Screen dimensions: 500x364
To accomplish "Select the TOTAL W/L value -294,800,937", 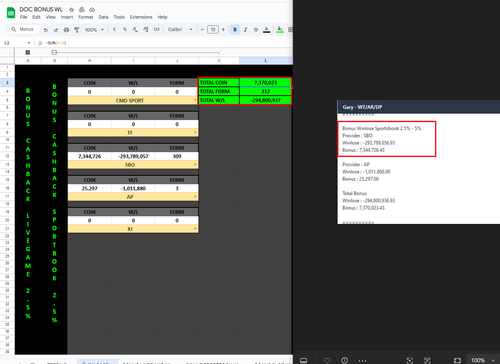I will point(266,100).
